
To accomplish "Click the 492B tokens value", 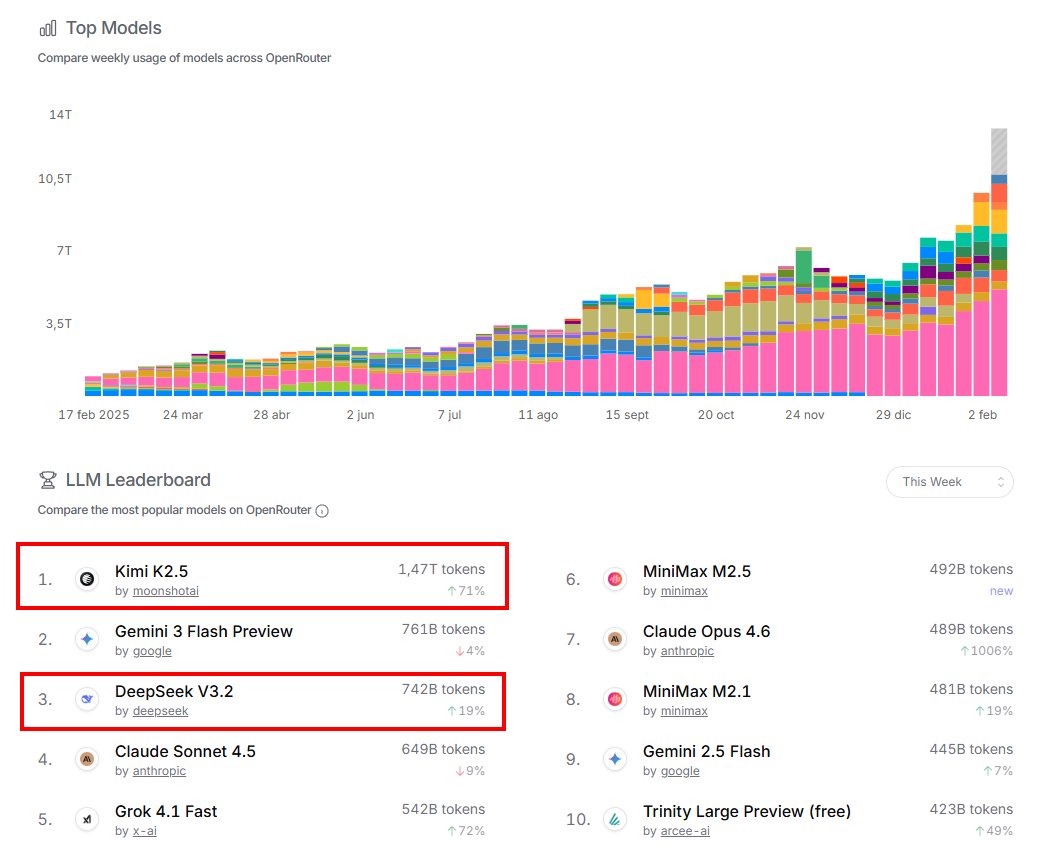I will click(x=971, y=570).
